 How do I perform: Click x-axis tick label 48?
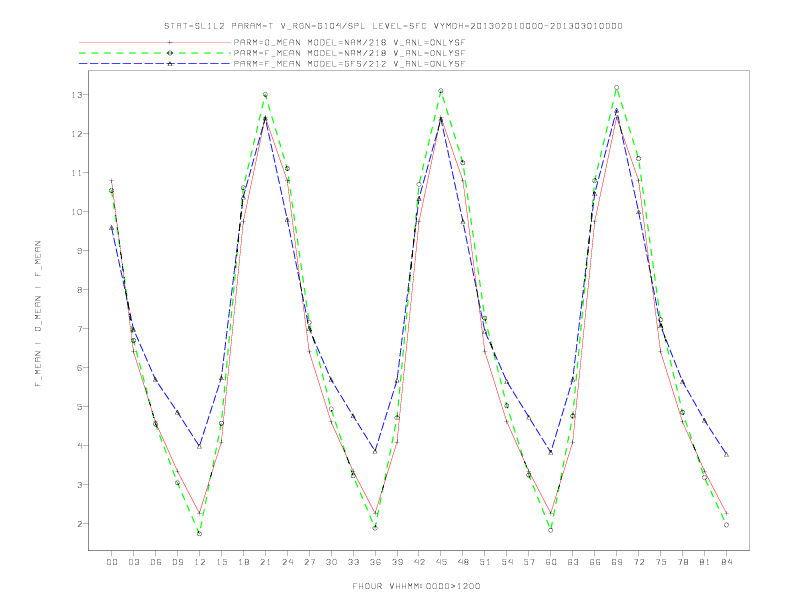(x=463, y=562)
